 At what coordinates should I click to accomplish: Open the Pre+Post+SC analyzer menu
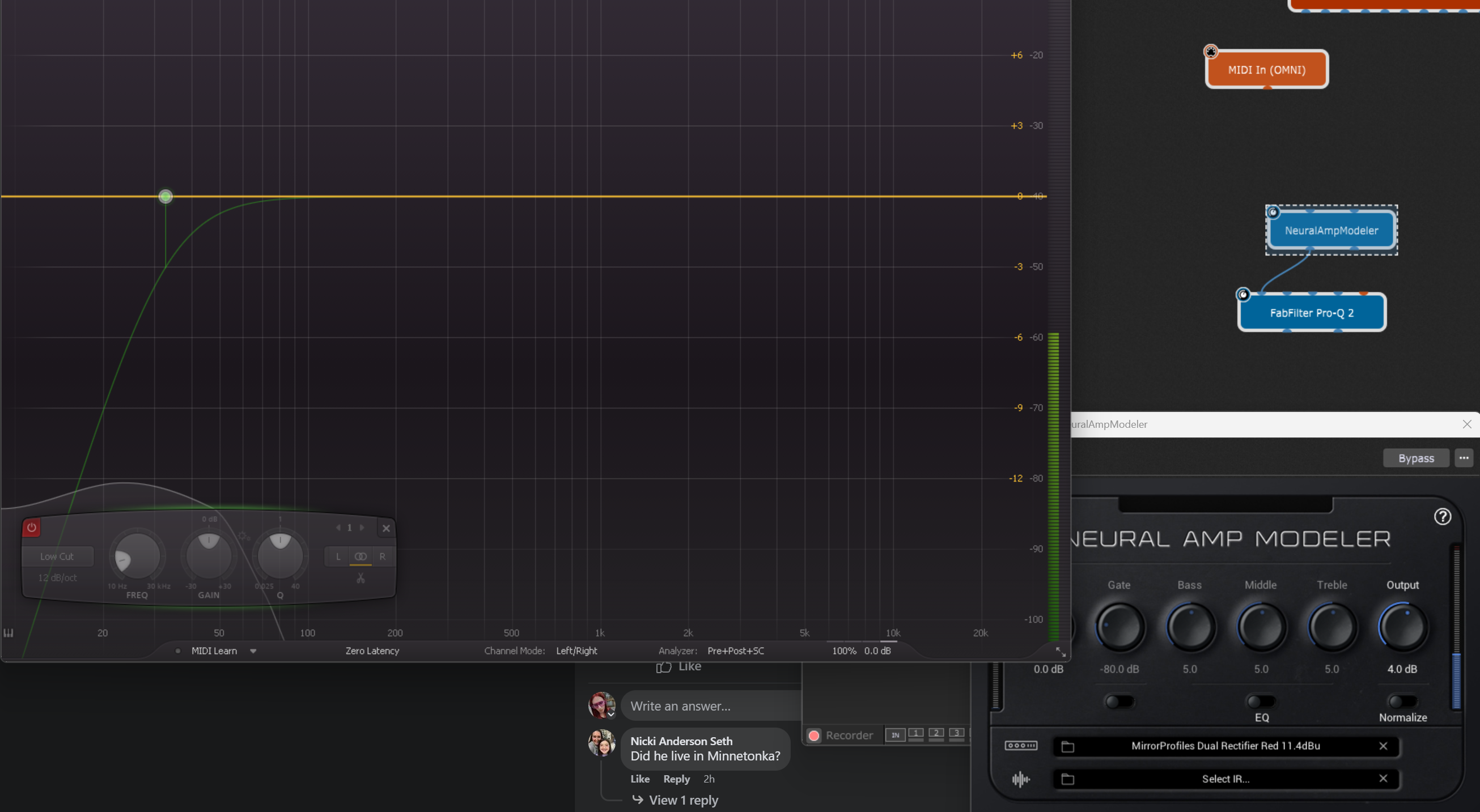click(x=735, y=651)
